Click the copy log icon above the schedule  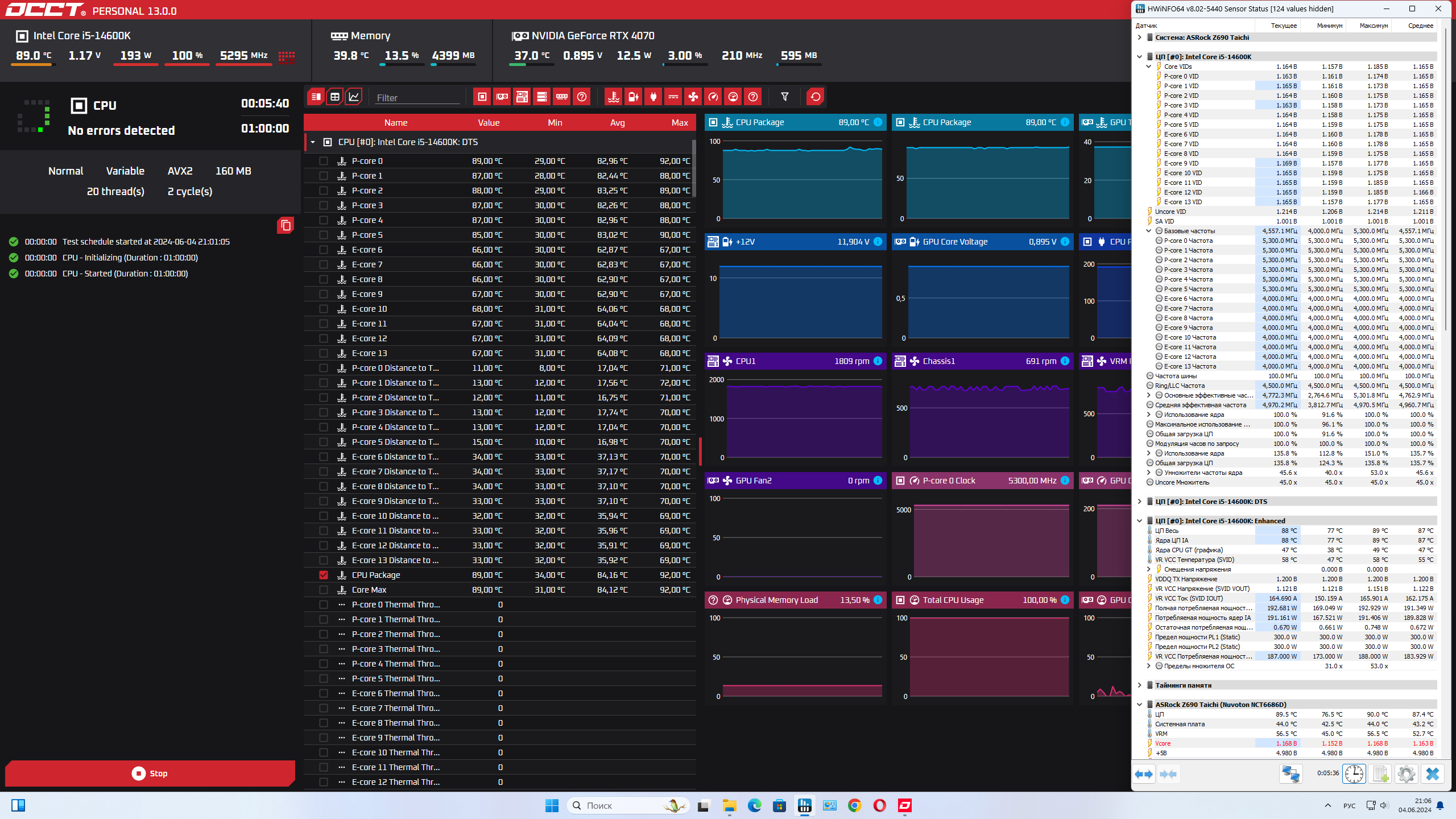pos(286,226)
